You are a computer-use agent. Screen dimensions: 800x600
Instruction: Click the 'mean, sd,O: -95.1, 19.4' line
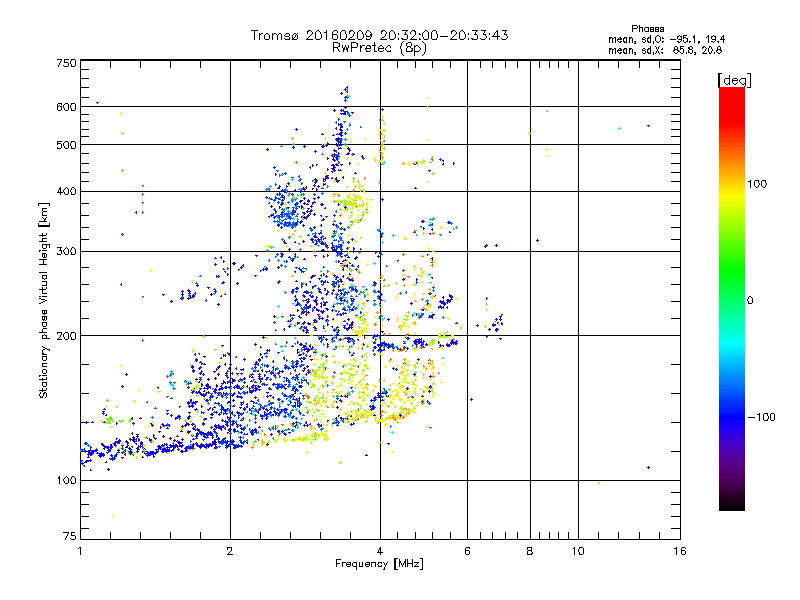pos(666,39)
